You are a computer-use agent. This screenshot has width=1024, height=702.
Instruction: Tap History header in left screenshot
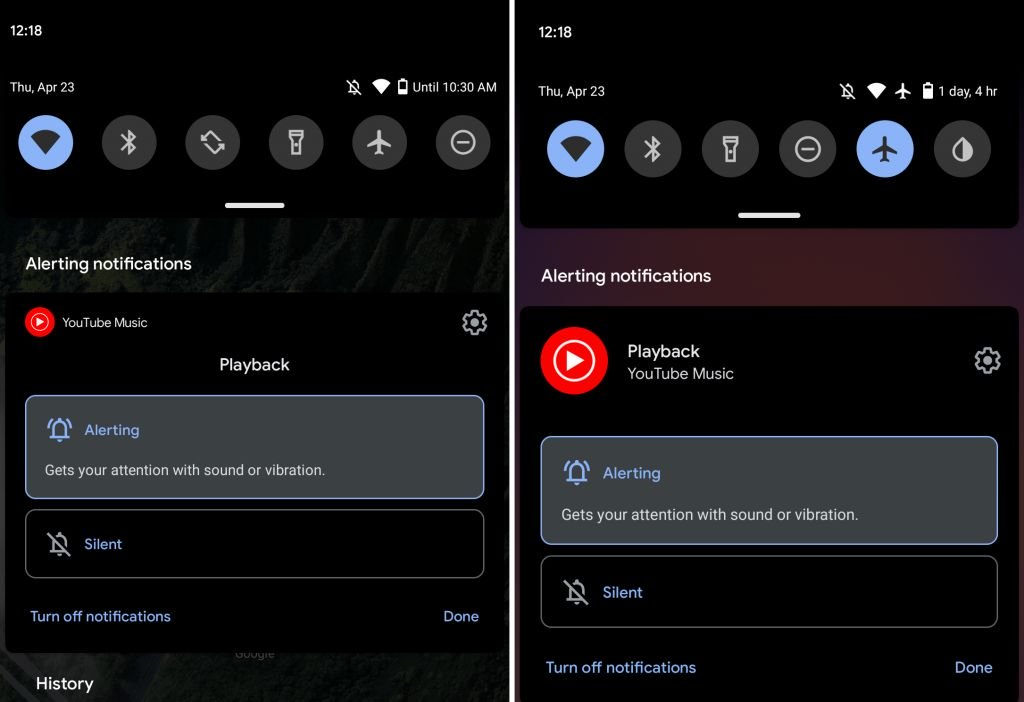(65, 684)
